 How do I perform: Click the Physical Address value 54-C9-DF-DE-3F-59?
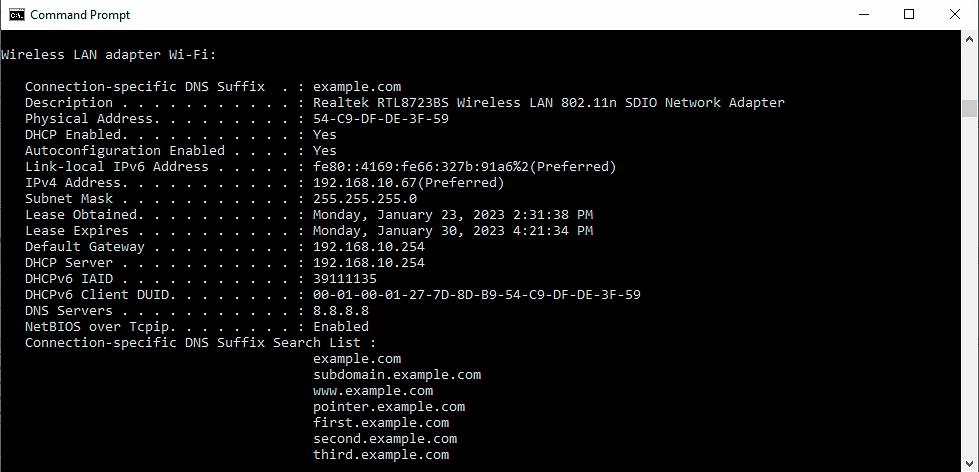[x=380, y=119]
